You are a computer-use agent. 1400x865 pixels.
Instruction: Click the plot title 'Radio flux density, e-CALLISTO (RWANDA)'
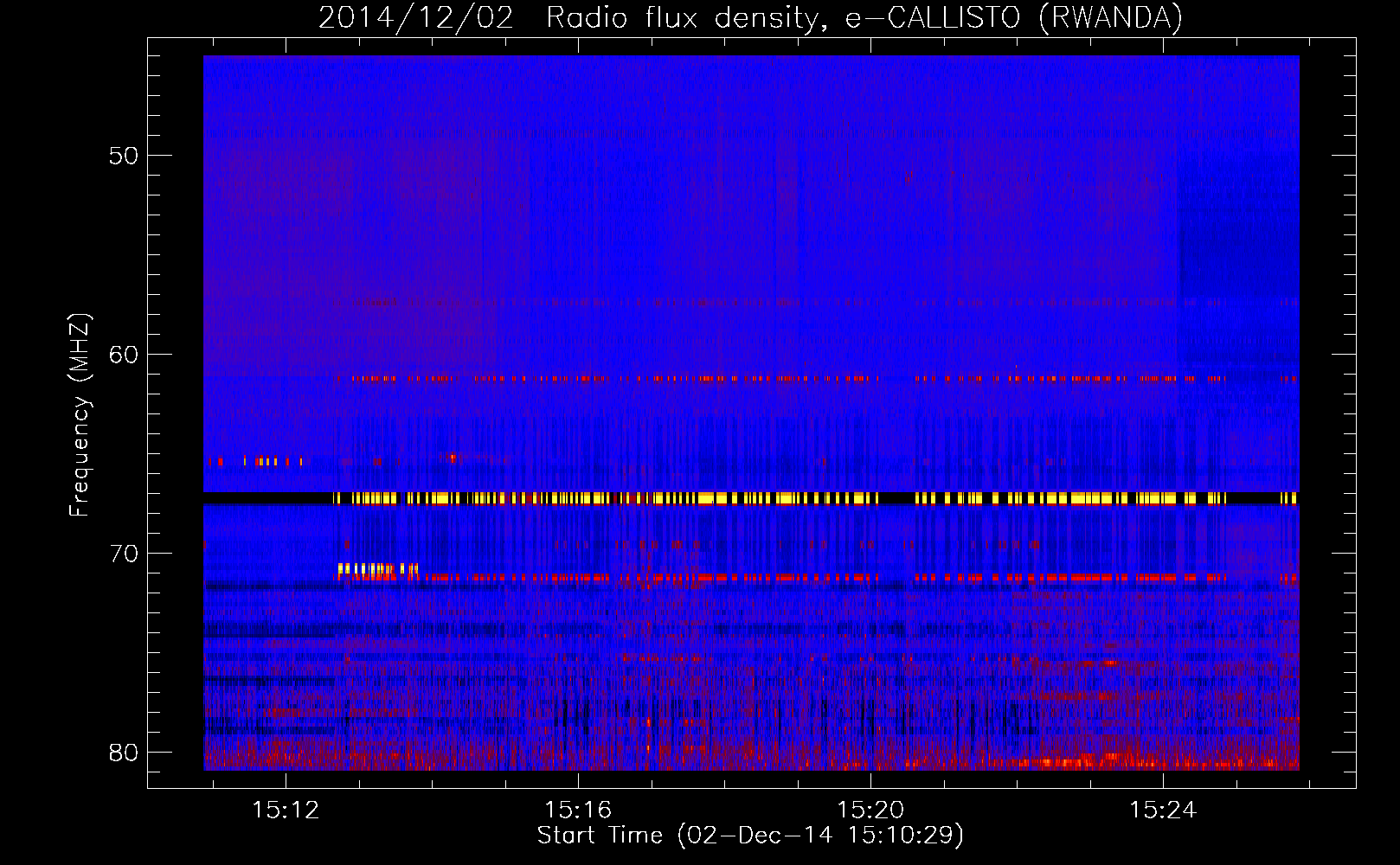[864, 18]
